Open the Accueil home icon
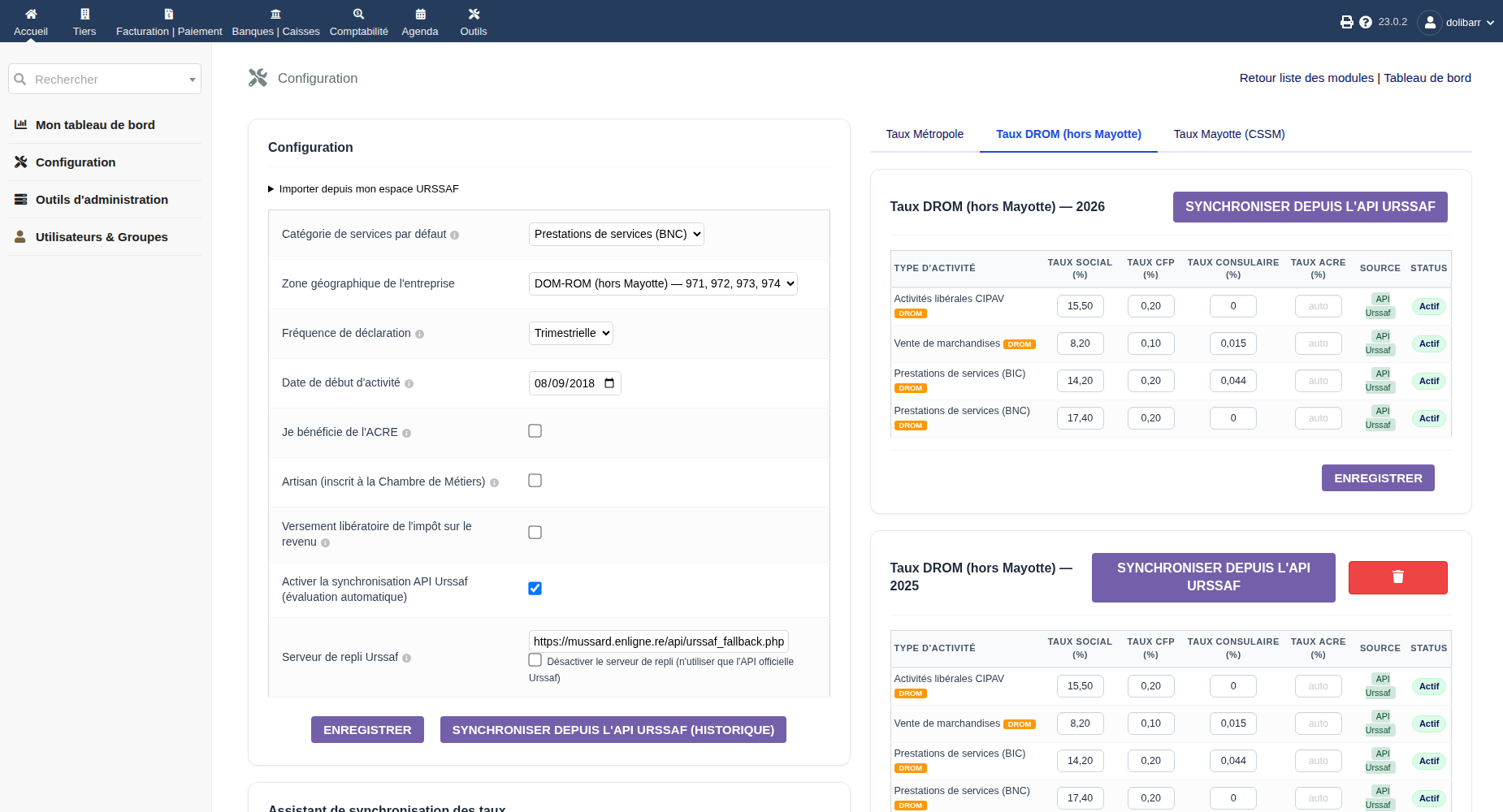Screen dimensions: 1503x812 click(31, 14)
